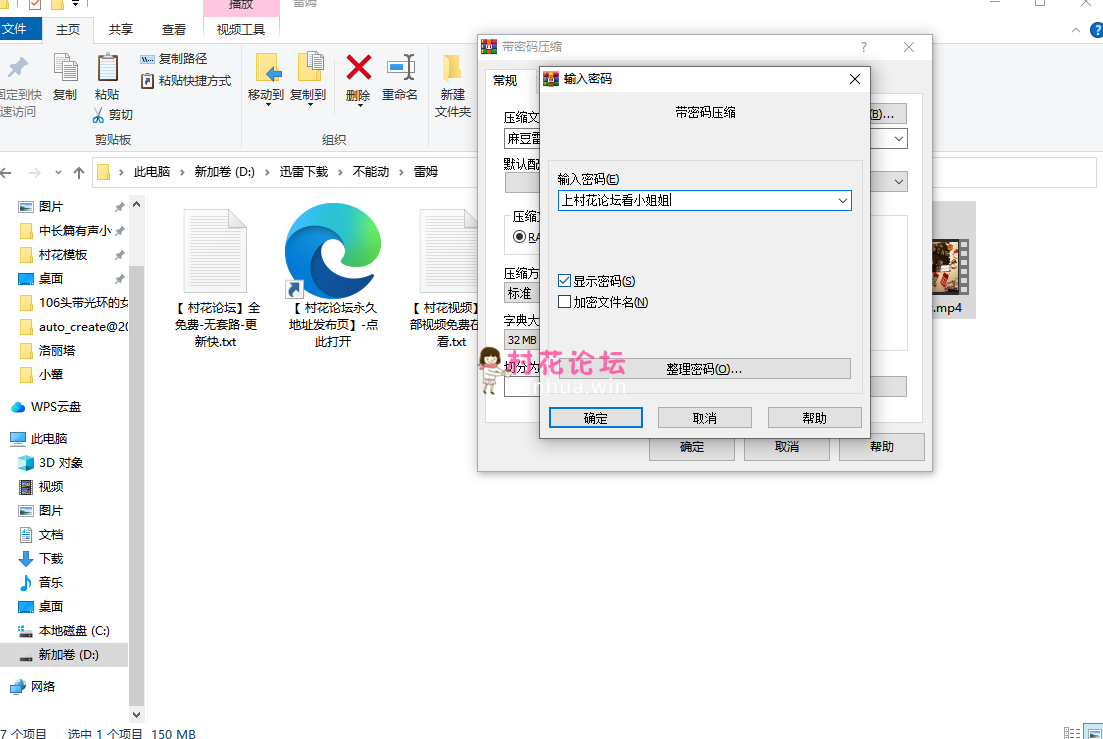Uncheck 显示密码 checkbox
This screenshot has height=739, width=1103.
pos(564,281)
